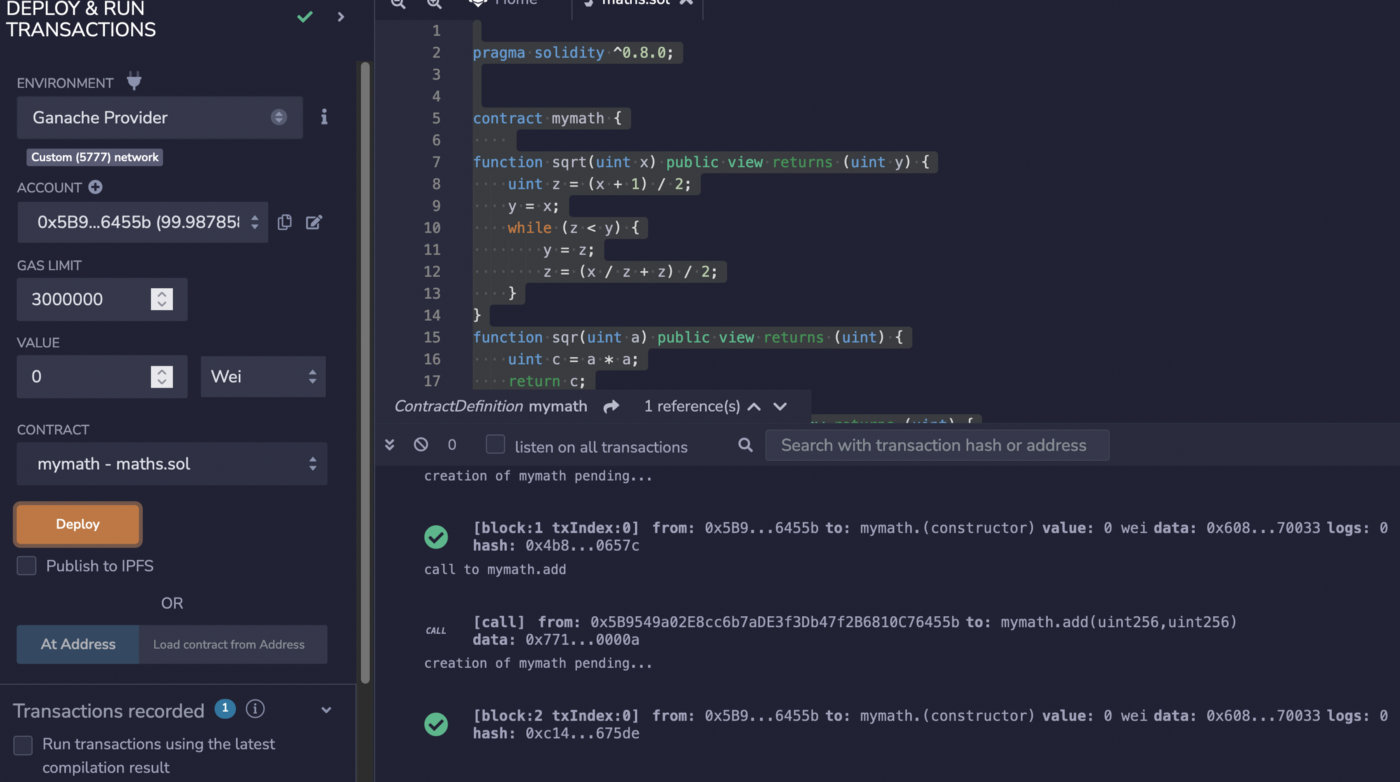Viewport: 1400px width, 782px height.
Task: Focus the transaction hash search box
Action: [937, 445]
